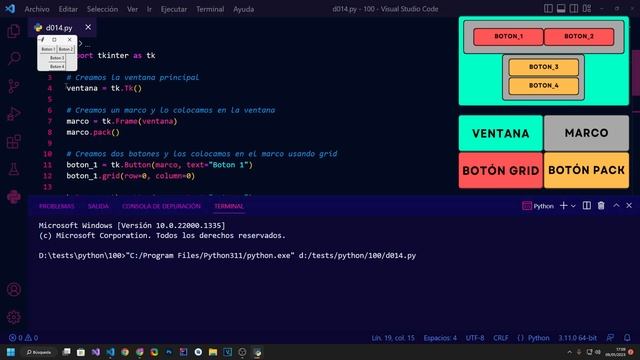Switch to the CONSOLA DE DEPURACIÓN tab

[161, 206]
